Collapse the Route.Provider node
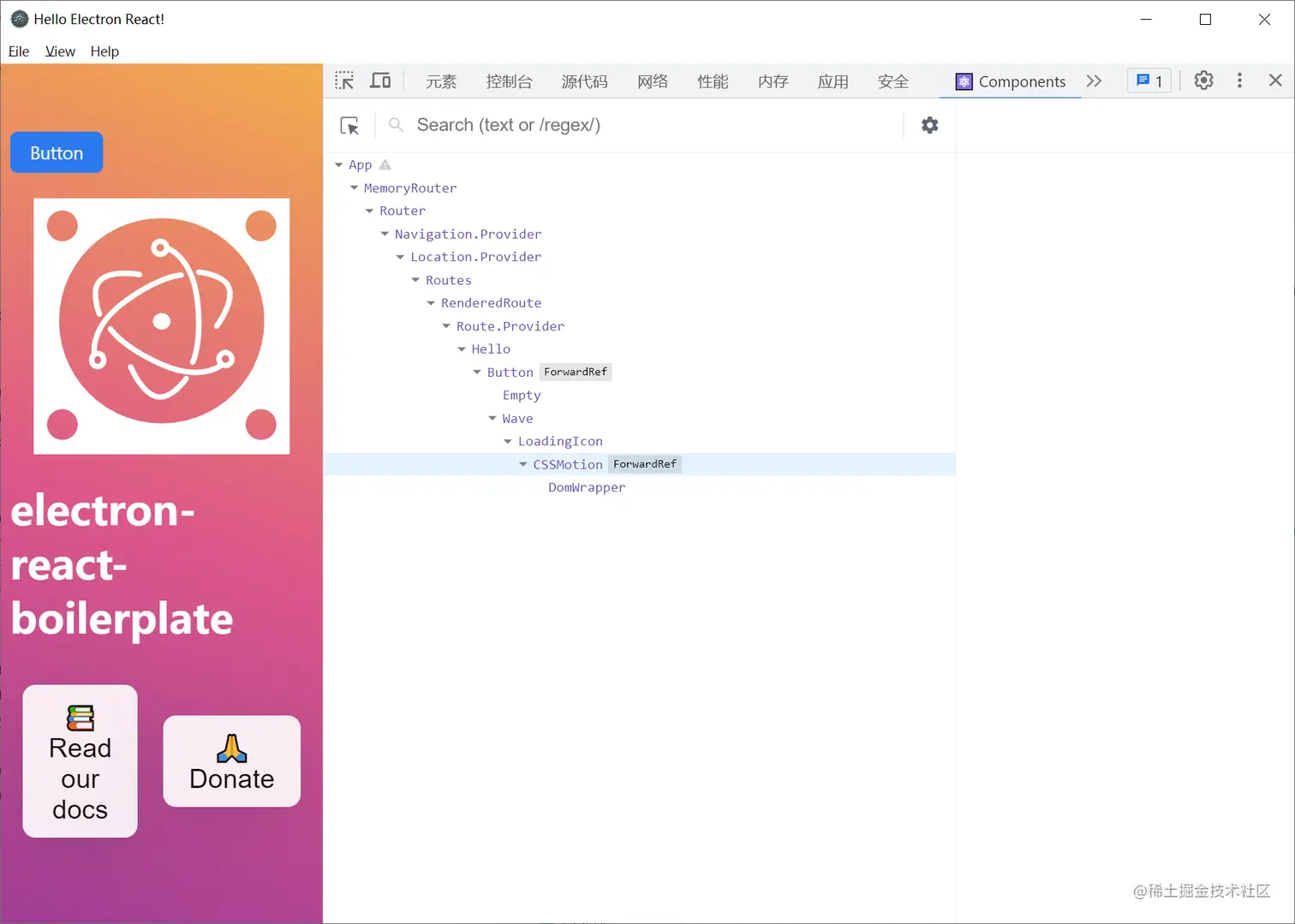This screenshot has width=1295, height=924. click(447, 326)
